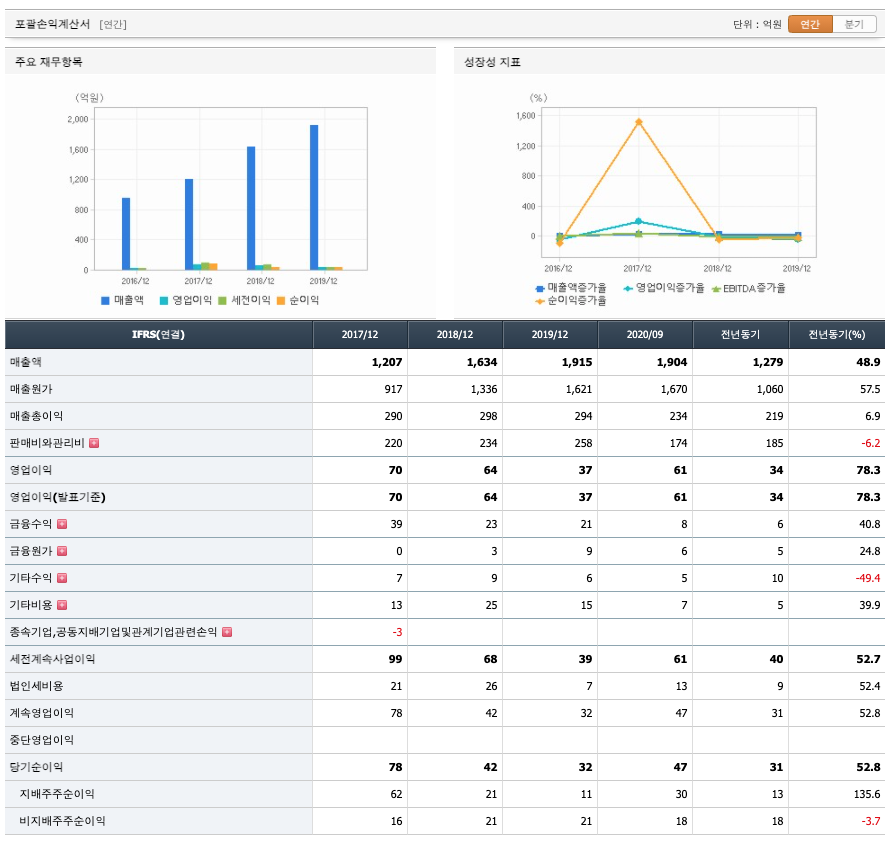This screenshot has height=845, width=890.
Task: Click the 주요 재무항목 panel heading
Action: pyautogui.click(x=49, y=62)
